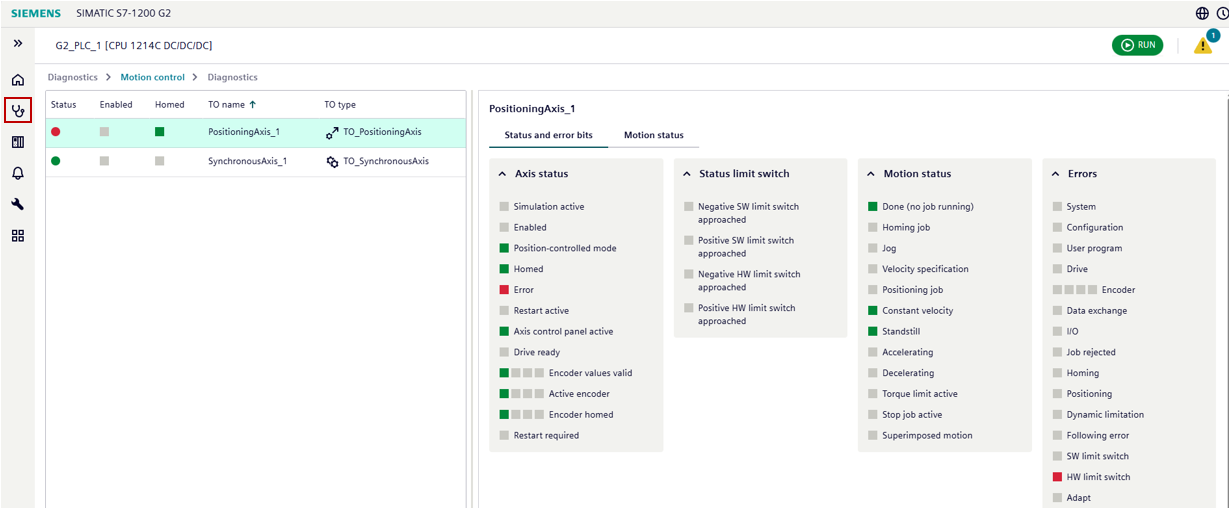Switch to the Motion status tab
The image size is (1230, 508).
pos(654,135)
